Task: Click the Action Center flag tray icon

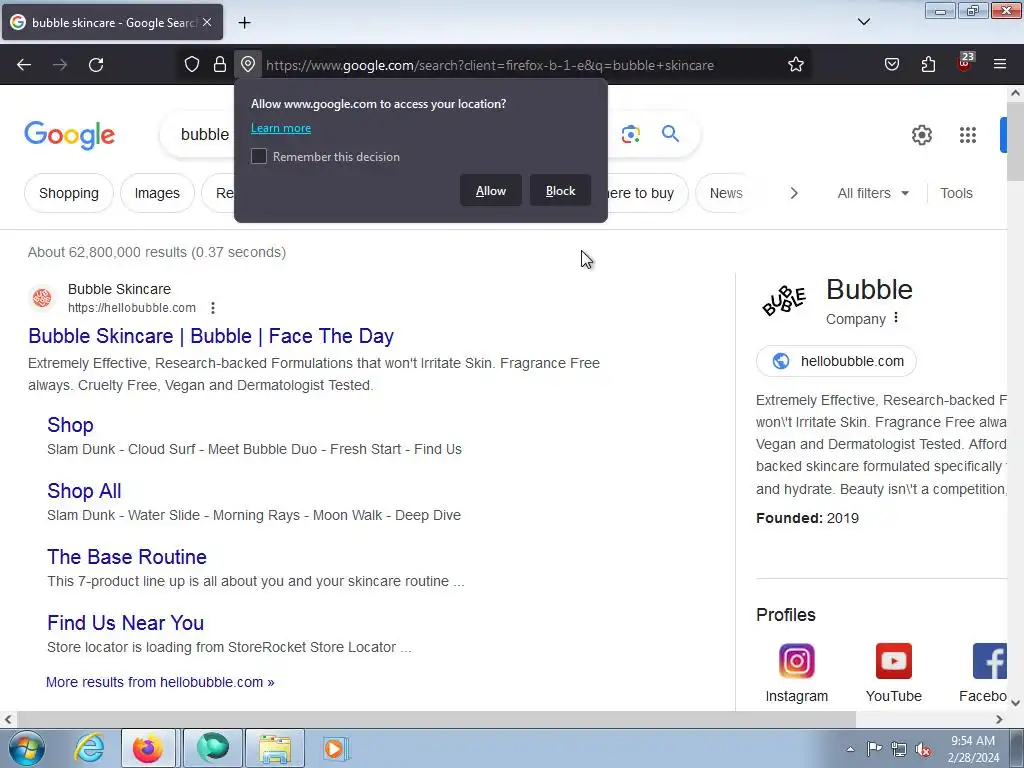Action: pos(874,749)
